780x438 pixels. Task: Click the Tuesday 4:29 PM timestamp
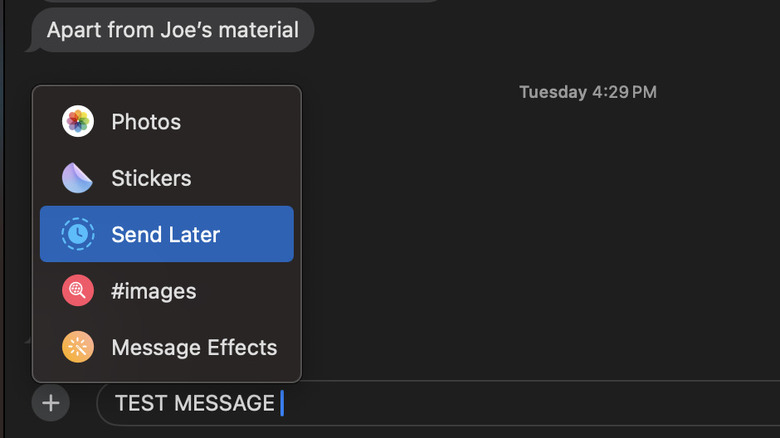[x=588, y=92]
